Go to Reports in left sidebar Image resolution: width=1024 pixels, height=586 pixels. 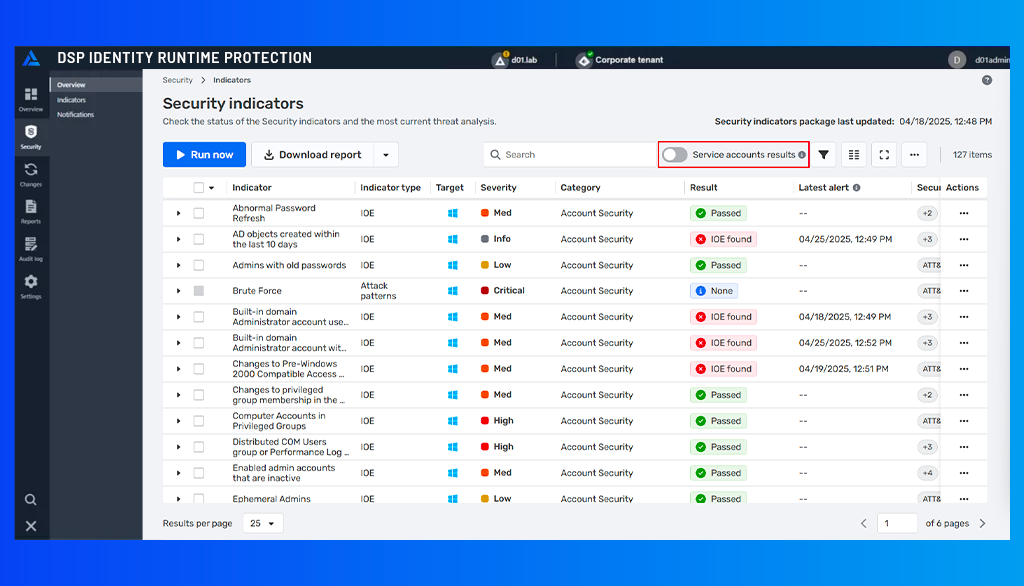(x=31, y=211)
